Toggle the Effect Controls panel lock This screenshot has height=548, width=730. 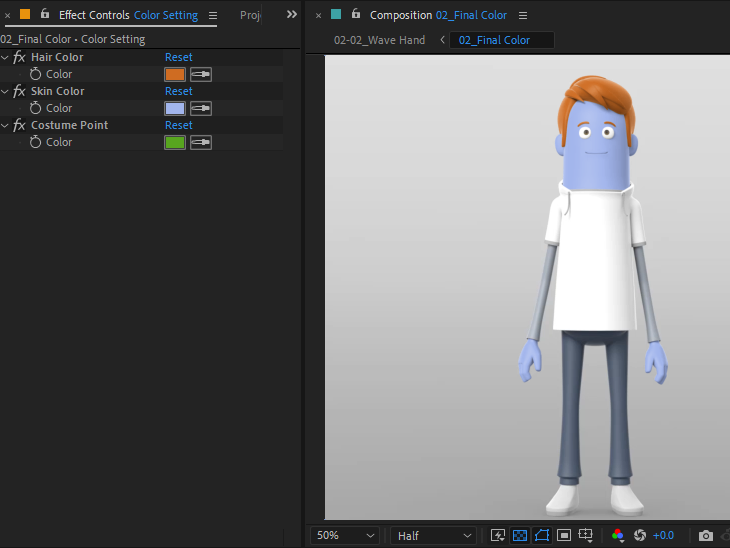coord(45,14)
